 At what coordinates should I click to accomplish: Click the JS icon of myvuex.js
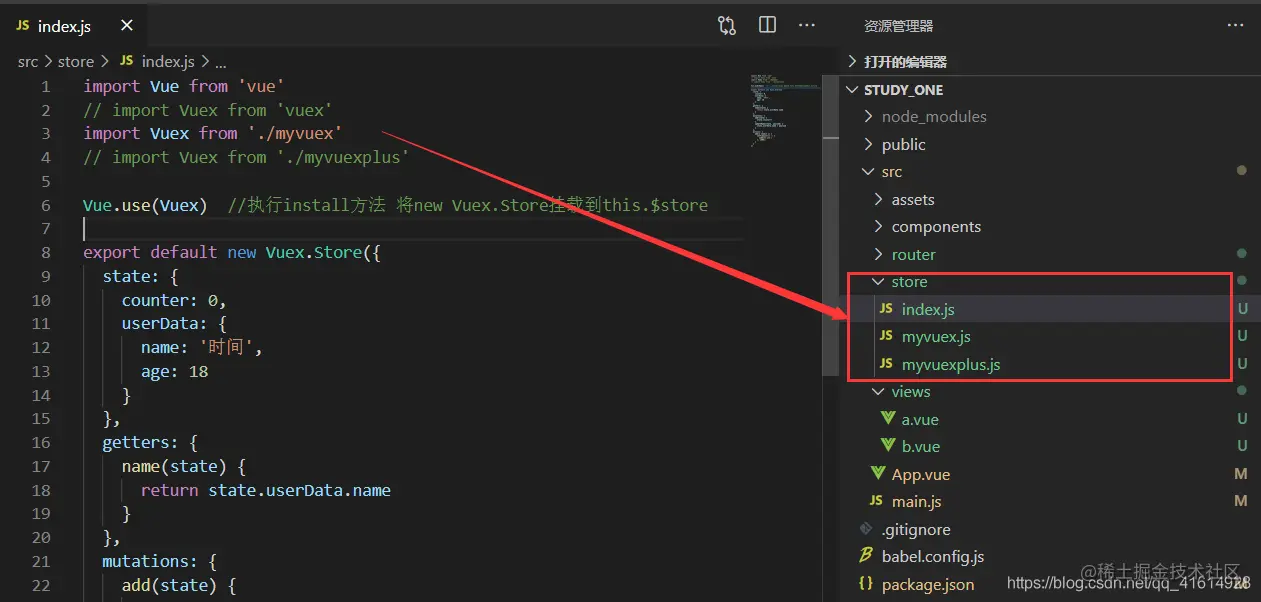[x=886, y=337]
